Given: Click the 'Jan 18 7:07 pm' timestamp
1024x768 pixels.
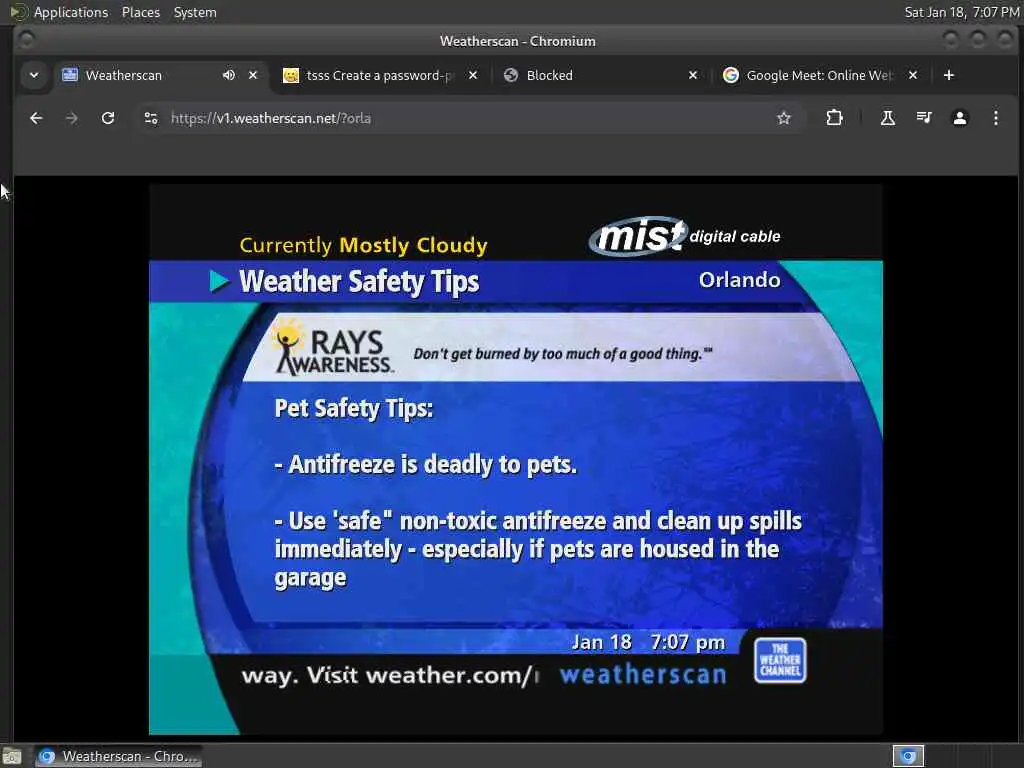Looking at the screenshot, I should pyautogui.click(x=648, y=643).
